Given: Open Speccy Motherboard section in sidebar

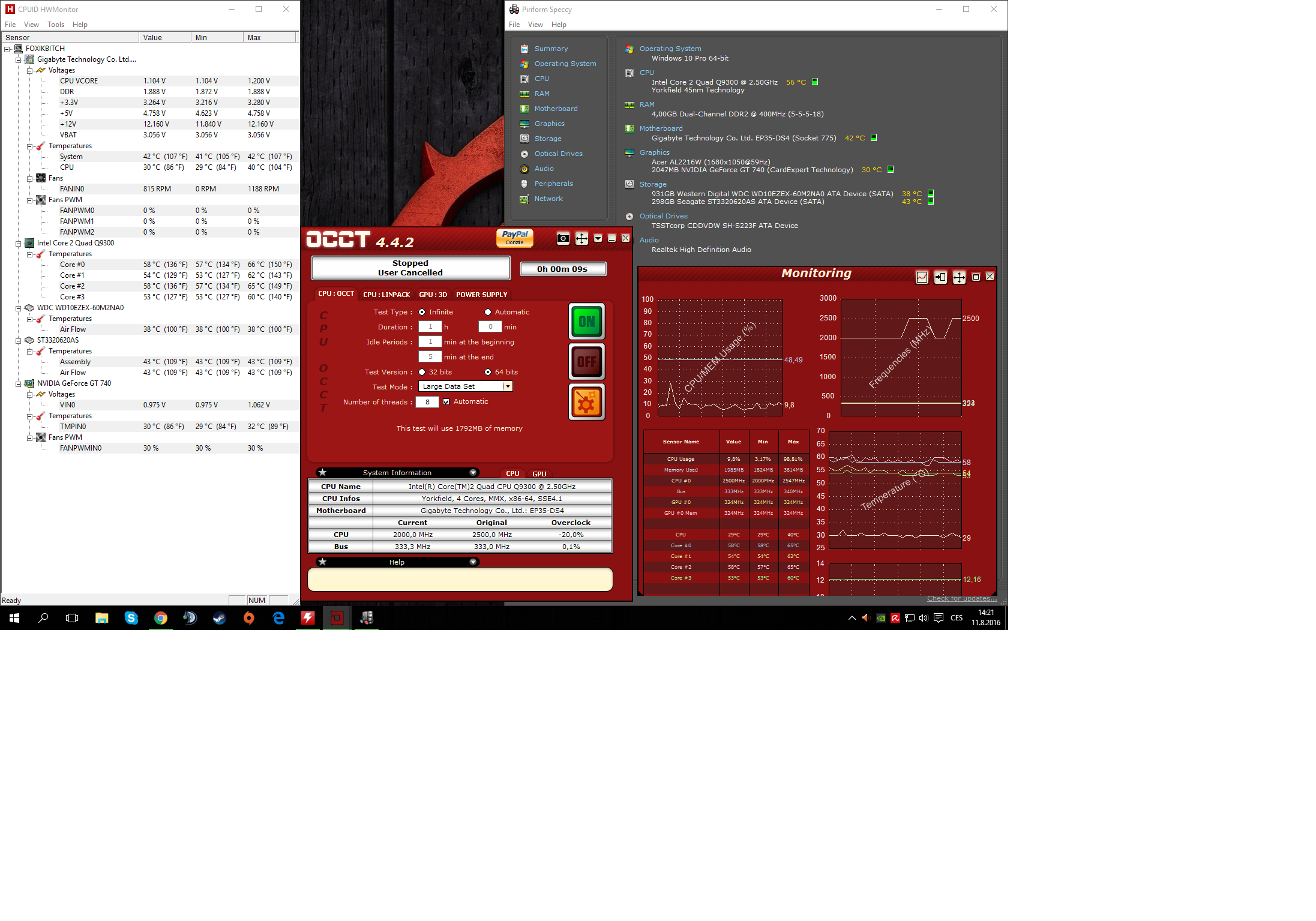Looking at the screenshot, I should pyautogui.click(x=556, y=109).
